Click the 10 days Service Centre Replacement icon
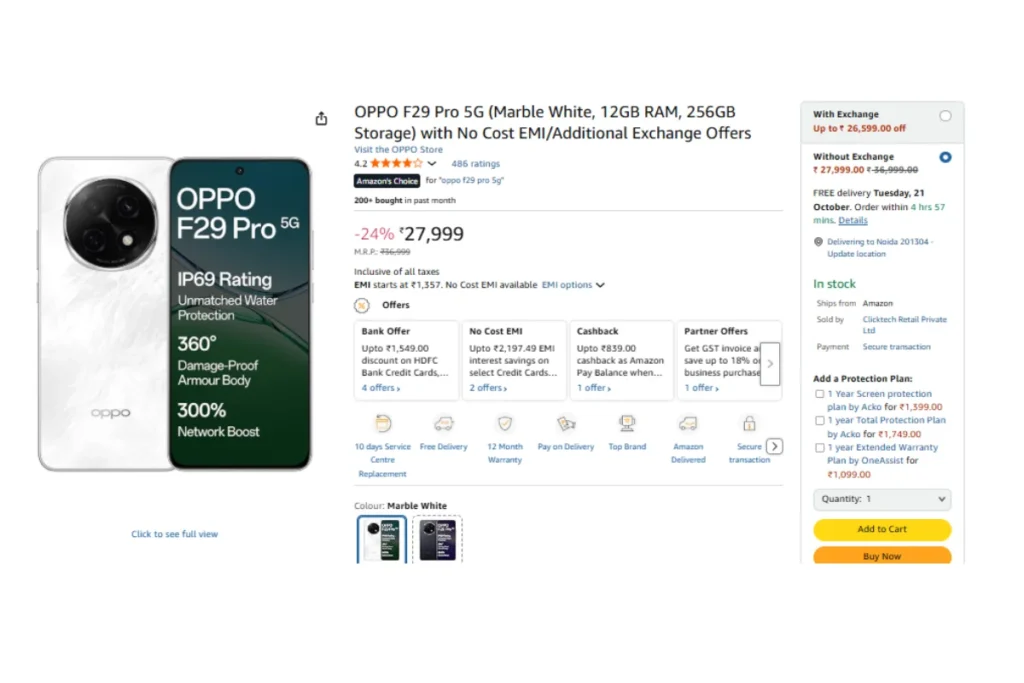 pos(382,423)
